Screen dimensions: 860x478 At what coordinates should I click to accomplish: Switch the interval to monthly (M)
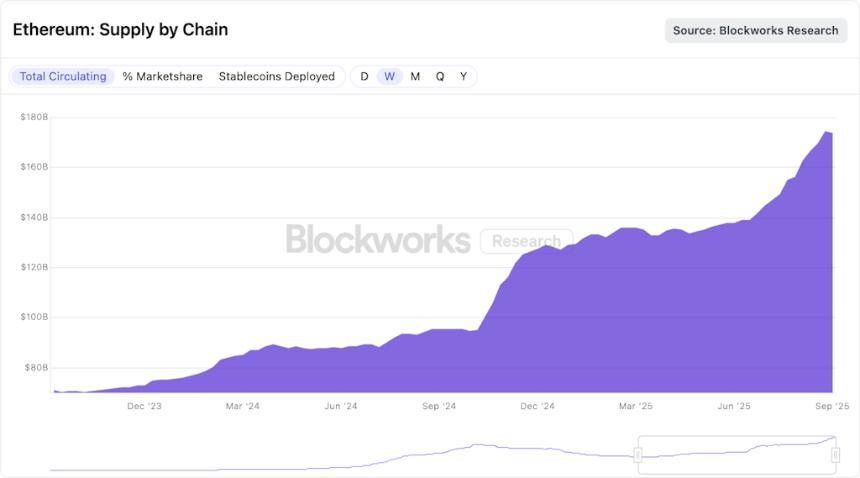(415, 77)
